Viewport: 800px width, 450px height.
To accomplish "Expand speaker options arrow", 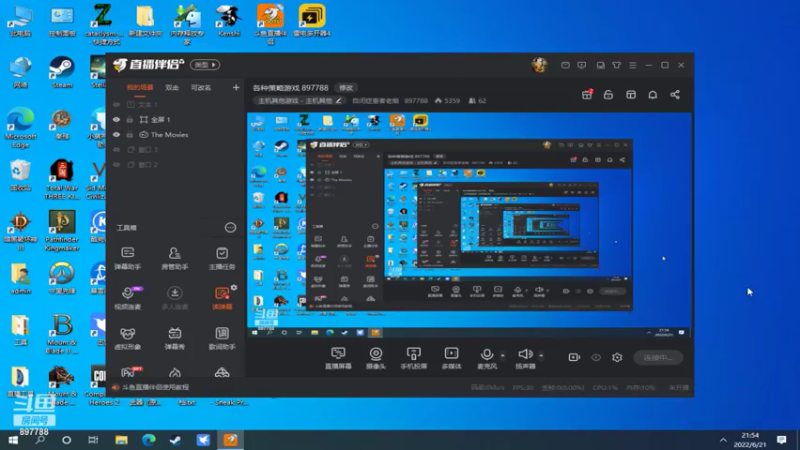I will tap(541, 355).
